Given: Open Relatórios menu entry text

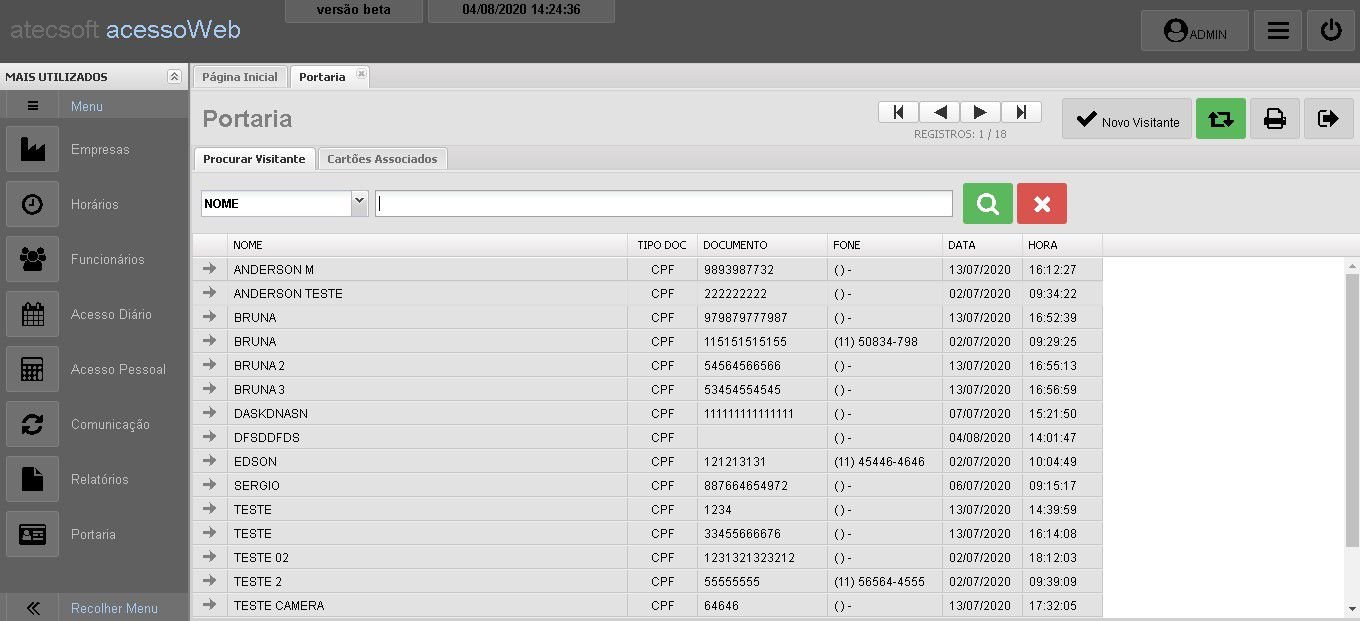Looking at the screenshot, I should tap(100, 480).
